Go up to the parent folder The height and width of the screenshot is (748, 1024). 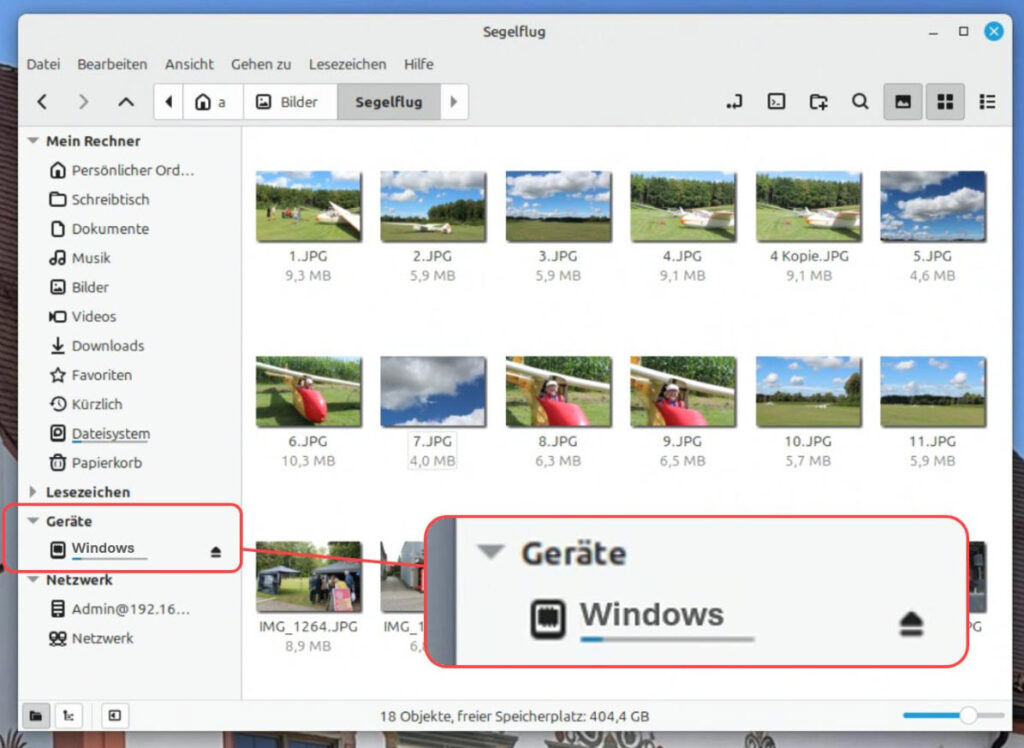pos(126,101)
